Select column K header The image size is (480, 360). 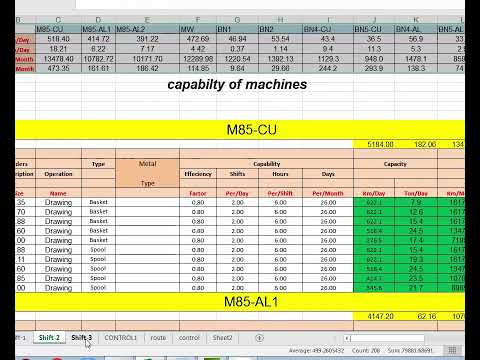416,20
